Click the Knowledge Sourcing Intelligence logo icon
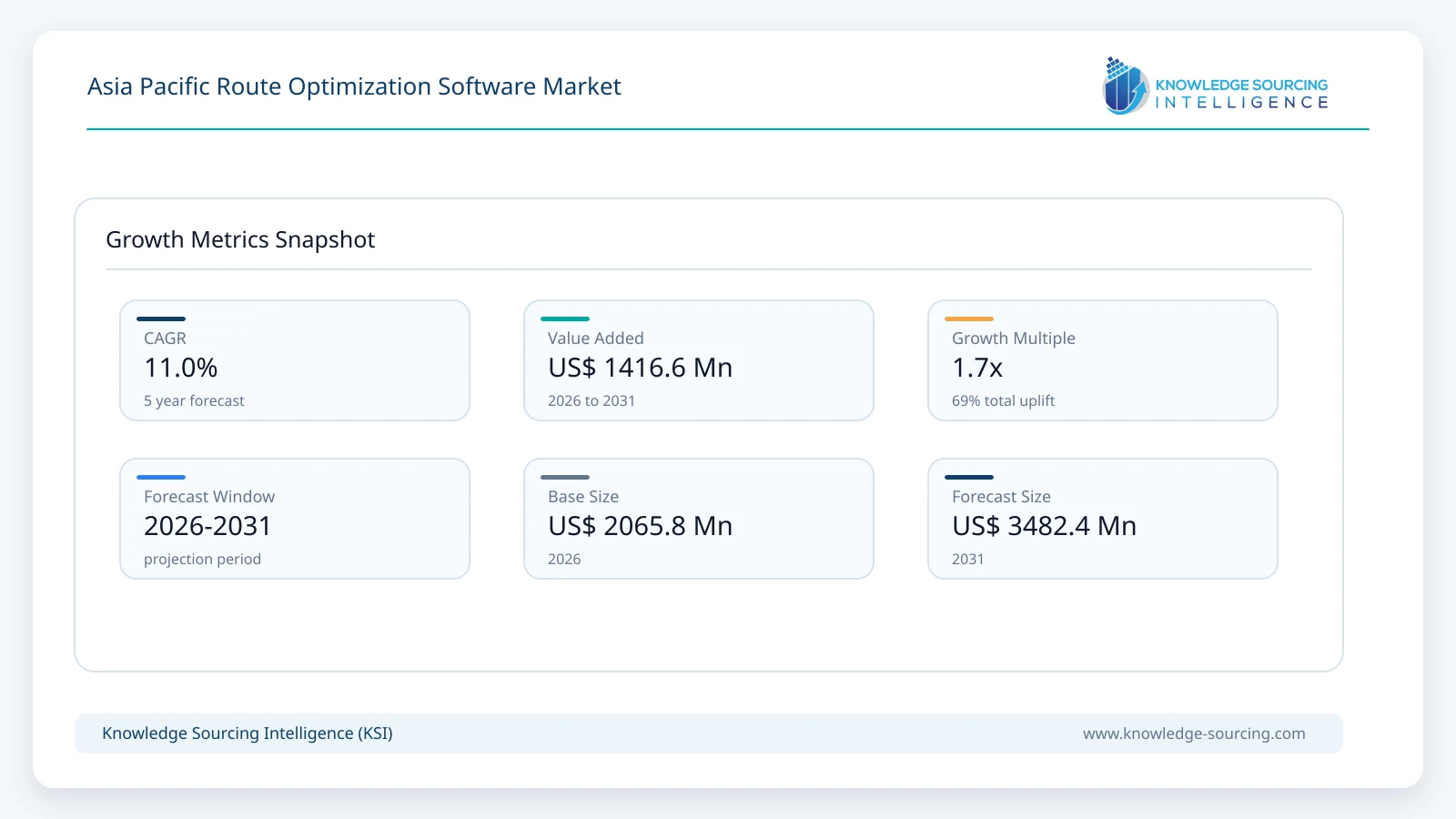This screenshot has width=1456, height=819. [1126, 86]
